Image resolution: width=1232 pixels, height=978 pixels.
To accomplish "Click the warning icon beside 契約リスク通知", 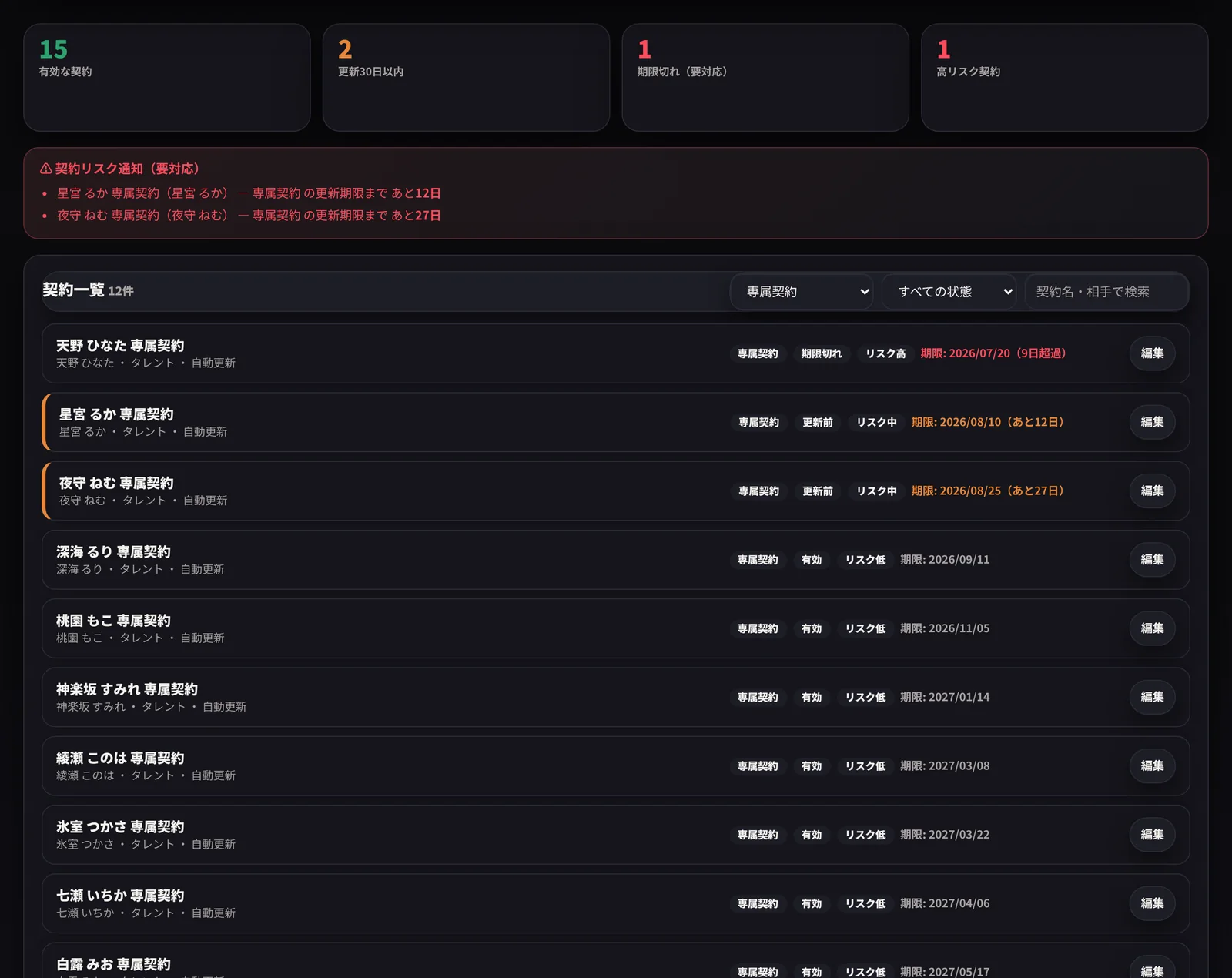I will point(45,169).
